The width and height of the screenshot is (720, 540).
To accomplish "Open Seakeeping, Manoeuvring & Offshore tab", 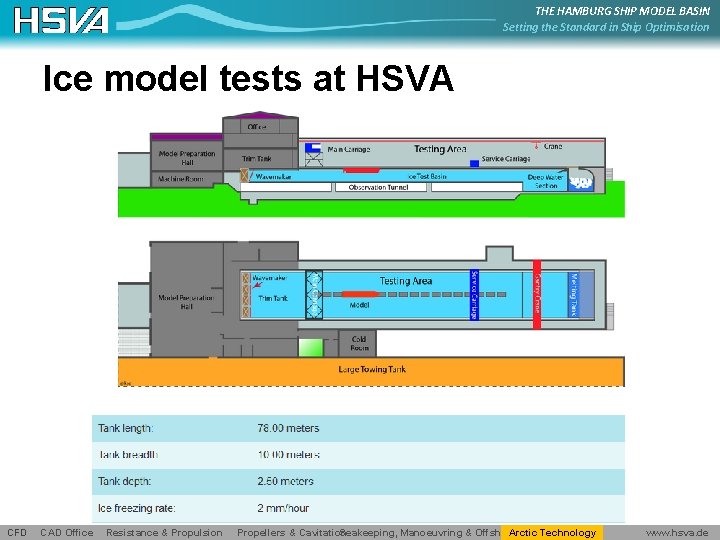I will coord(420,533).
